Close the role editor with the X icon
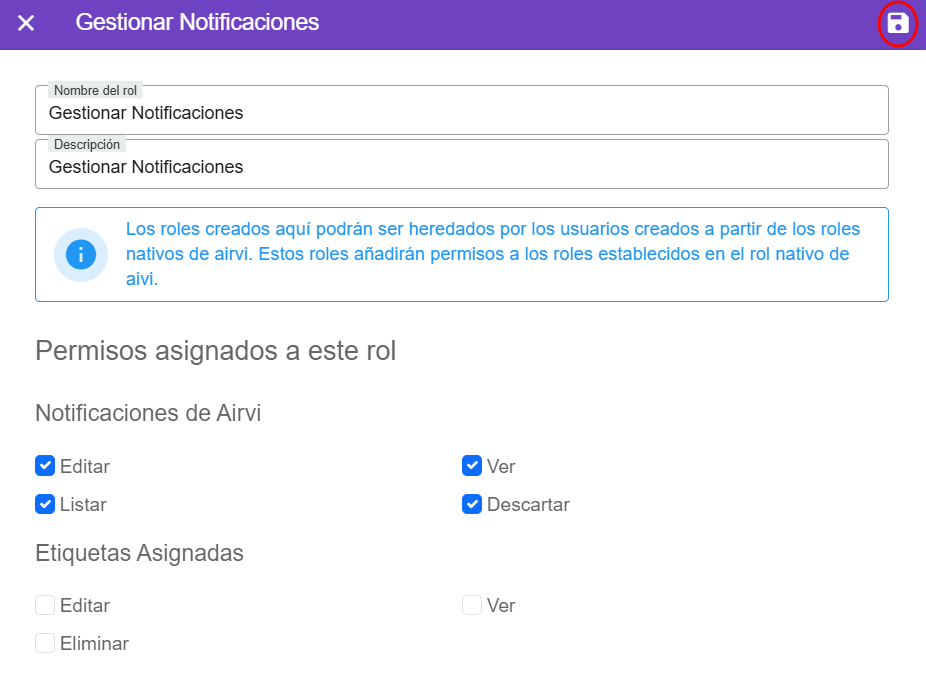Screen dimensions: 926x680 pyautogui.click(x=26, y=23)
